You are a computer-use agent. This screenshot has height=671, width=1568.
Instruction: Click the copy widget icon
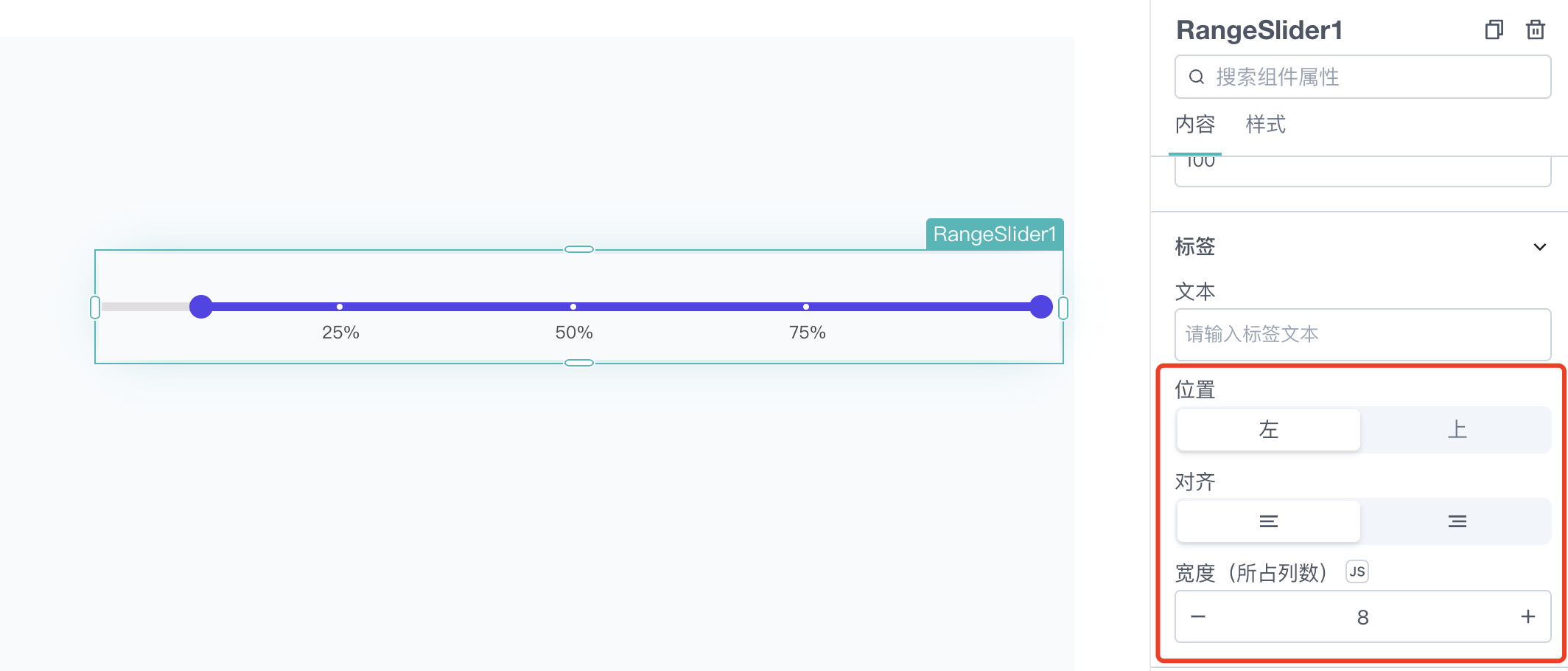[1494, 29]
